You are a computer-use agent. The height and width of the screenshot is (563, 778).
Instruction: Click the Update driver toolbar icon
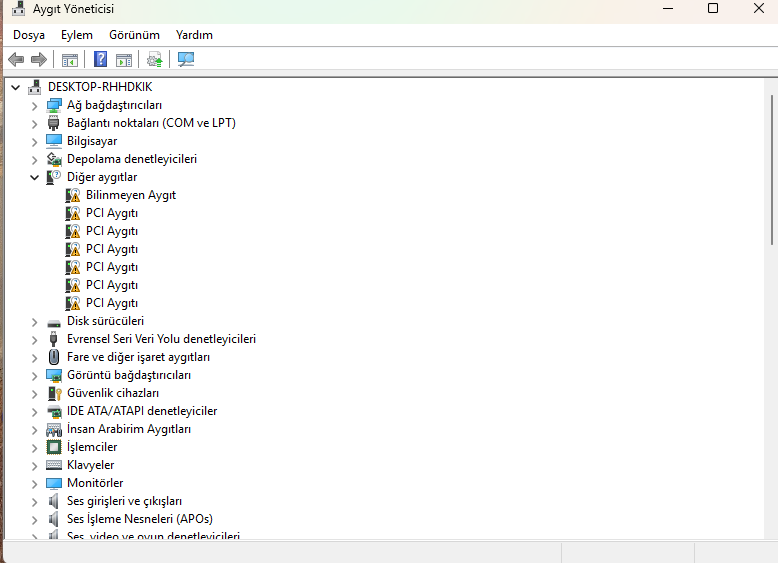[155, 60]
